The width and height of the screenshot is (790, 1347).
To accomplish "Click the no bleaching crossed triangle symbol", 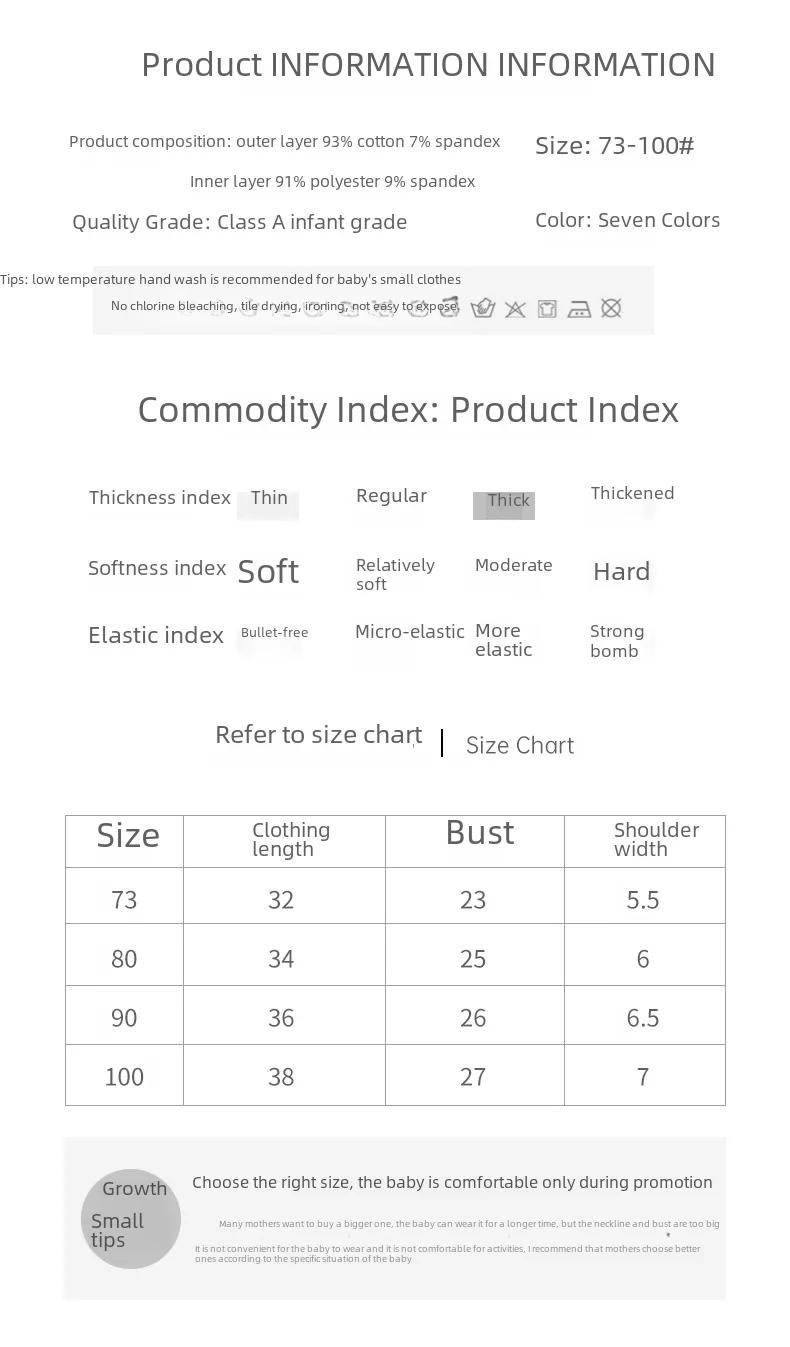I will 515,309.
